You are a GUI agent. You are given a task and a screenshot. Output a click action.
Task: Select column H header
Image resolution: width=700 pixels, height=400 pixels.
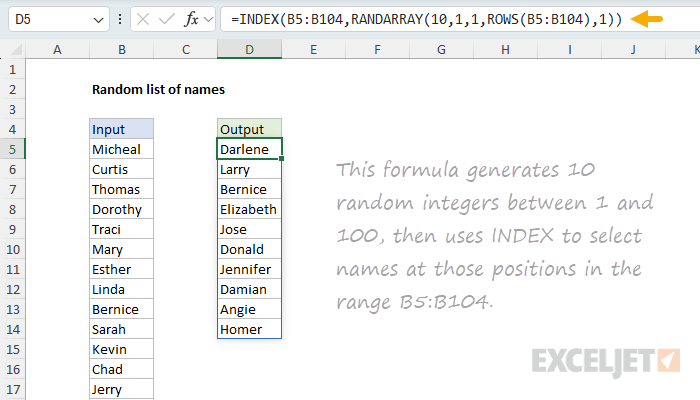(x=505, y=50)
